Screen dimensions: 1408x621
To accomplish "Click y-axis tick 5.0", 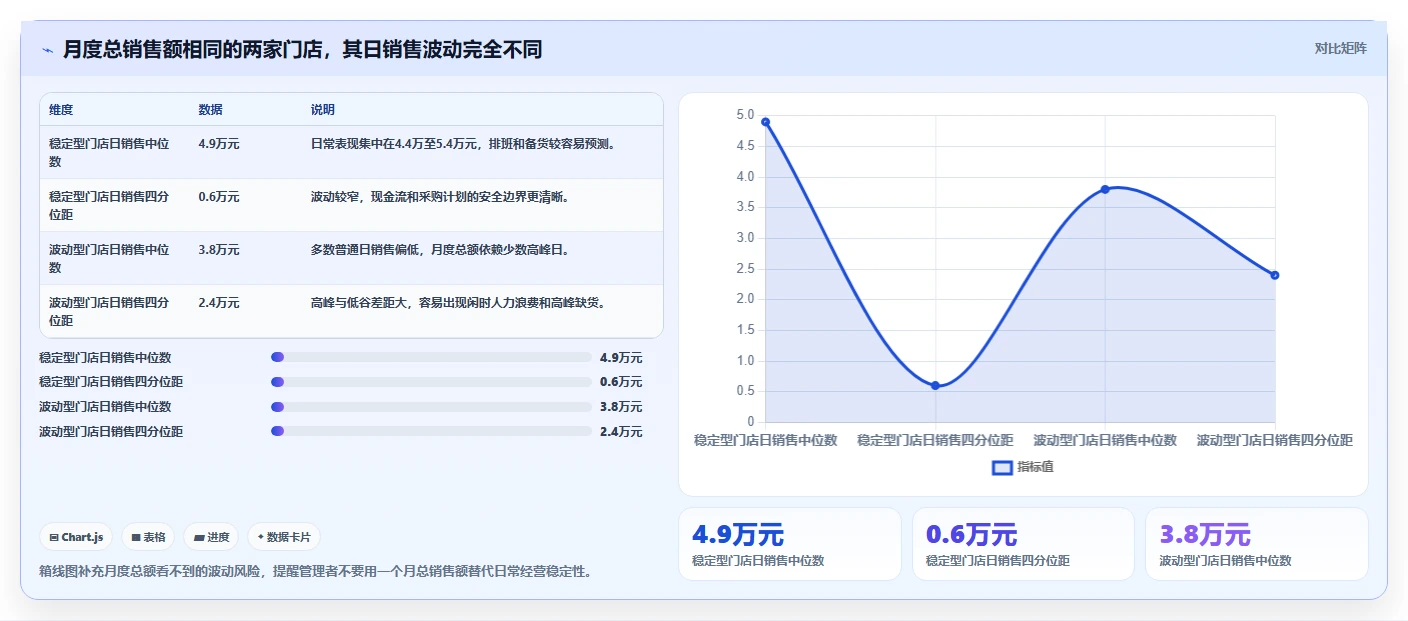I will pyautogui.click(x=745, y=115).
